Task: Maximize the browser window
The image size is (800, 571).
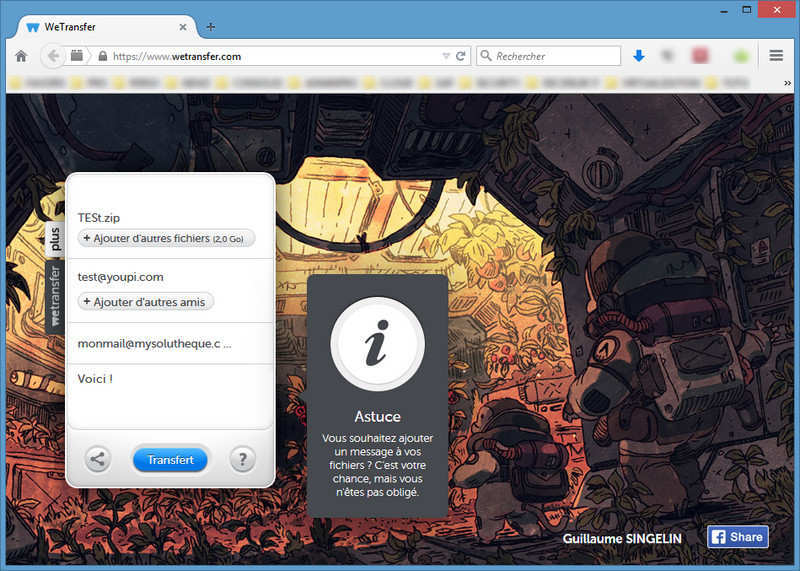Action: pyautogui.click(x=746, y=10)
